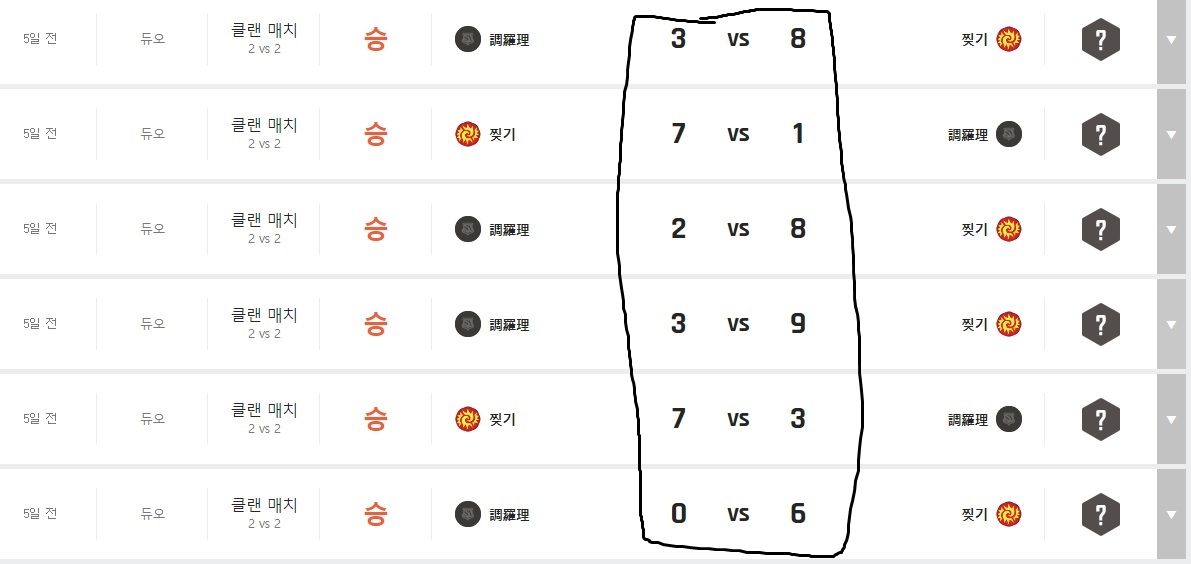Viewport: 1191px width, 564px height.
Task: Click the flame emblem in the 0 vs 6 row
Action: coord(1009,514)
